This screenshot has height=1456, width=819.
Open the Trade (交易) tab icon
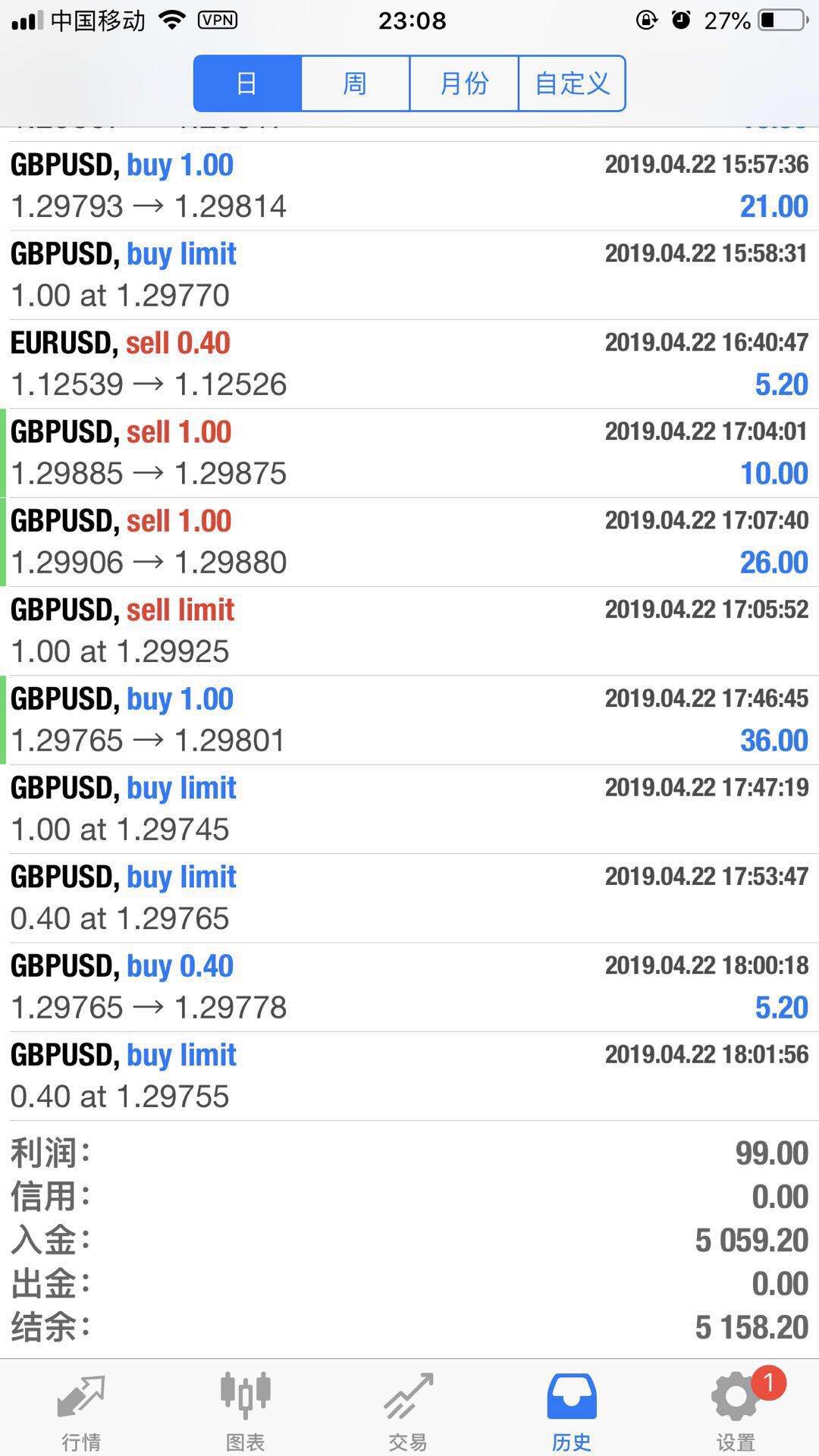pyautogui.click(x=408, y=1397)
